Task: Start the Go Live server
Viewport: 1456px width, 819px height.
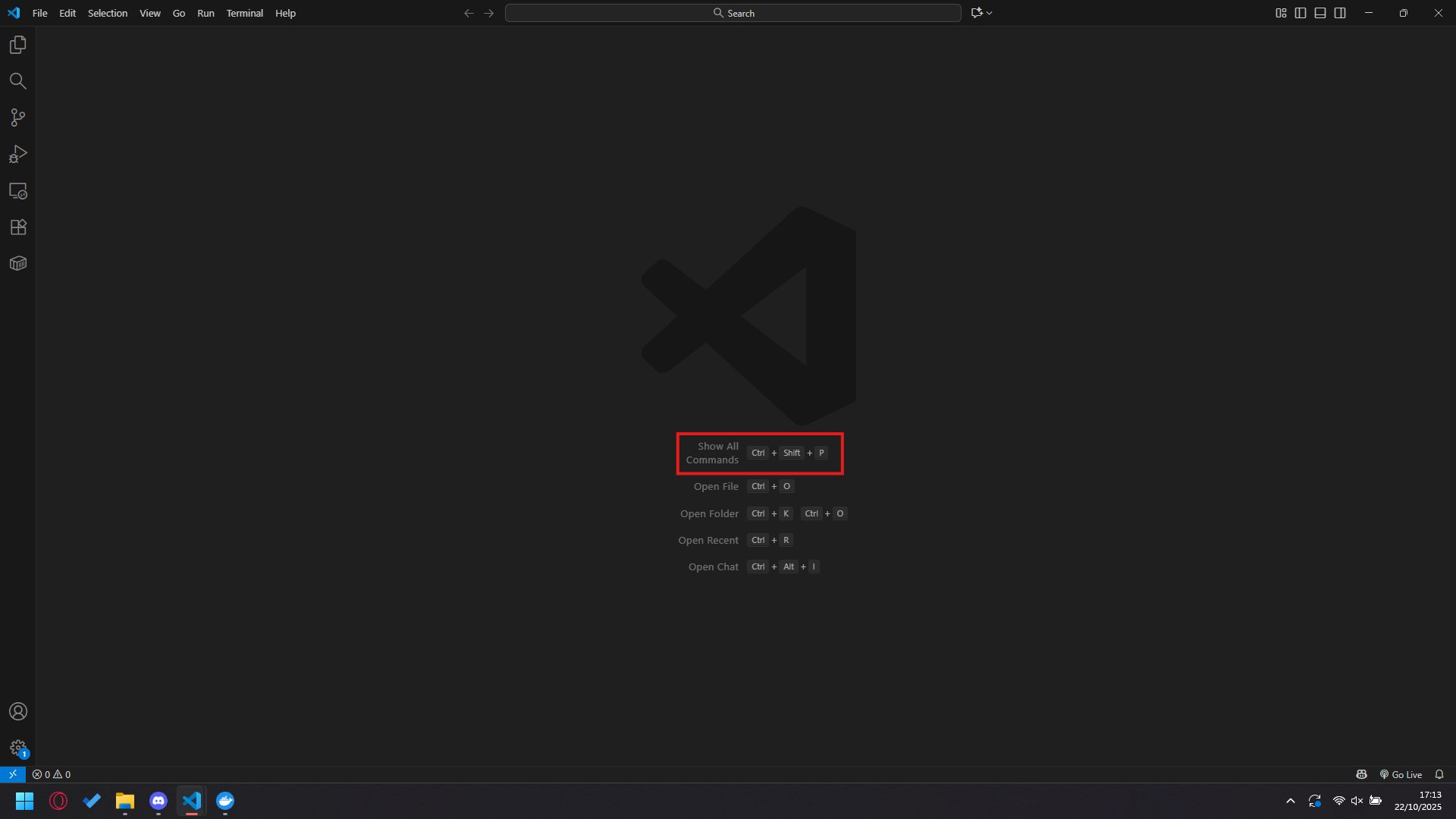Action: tap(1401, 774)
